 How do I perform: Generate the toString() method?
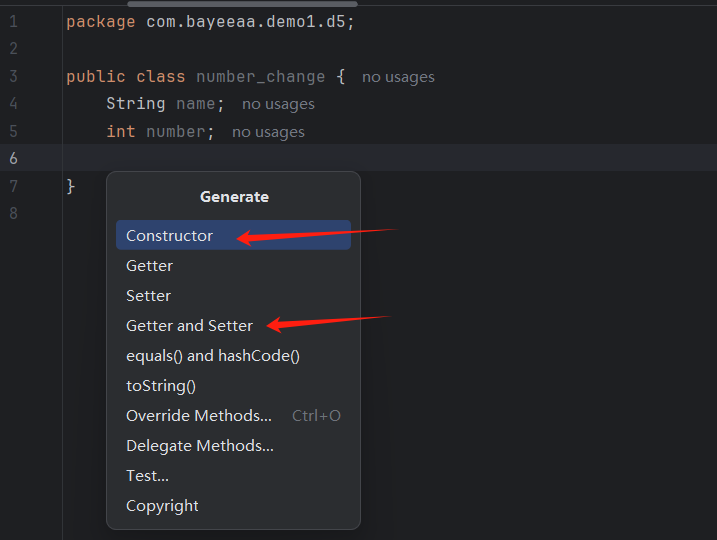point(160,386)
